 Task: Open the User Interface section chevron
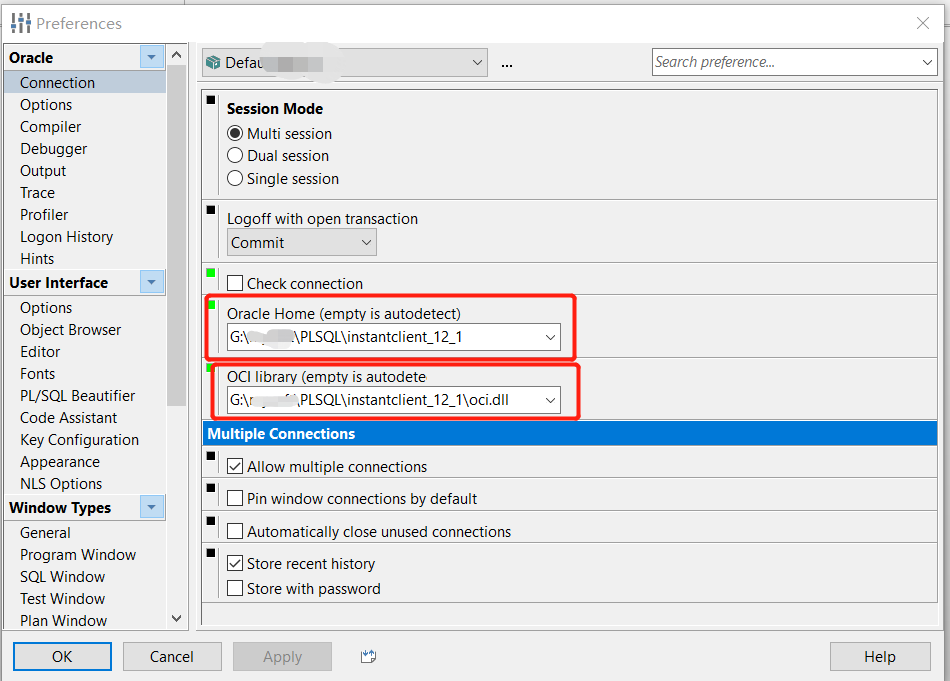151,282
